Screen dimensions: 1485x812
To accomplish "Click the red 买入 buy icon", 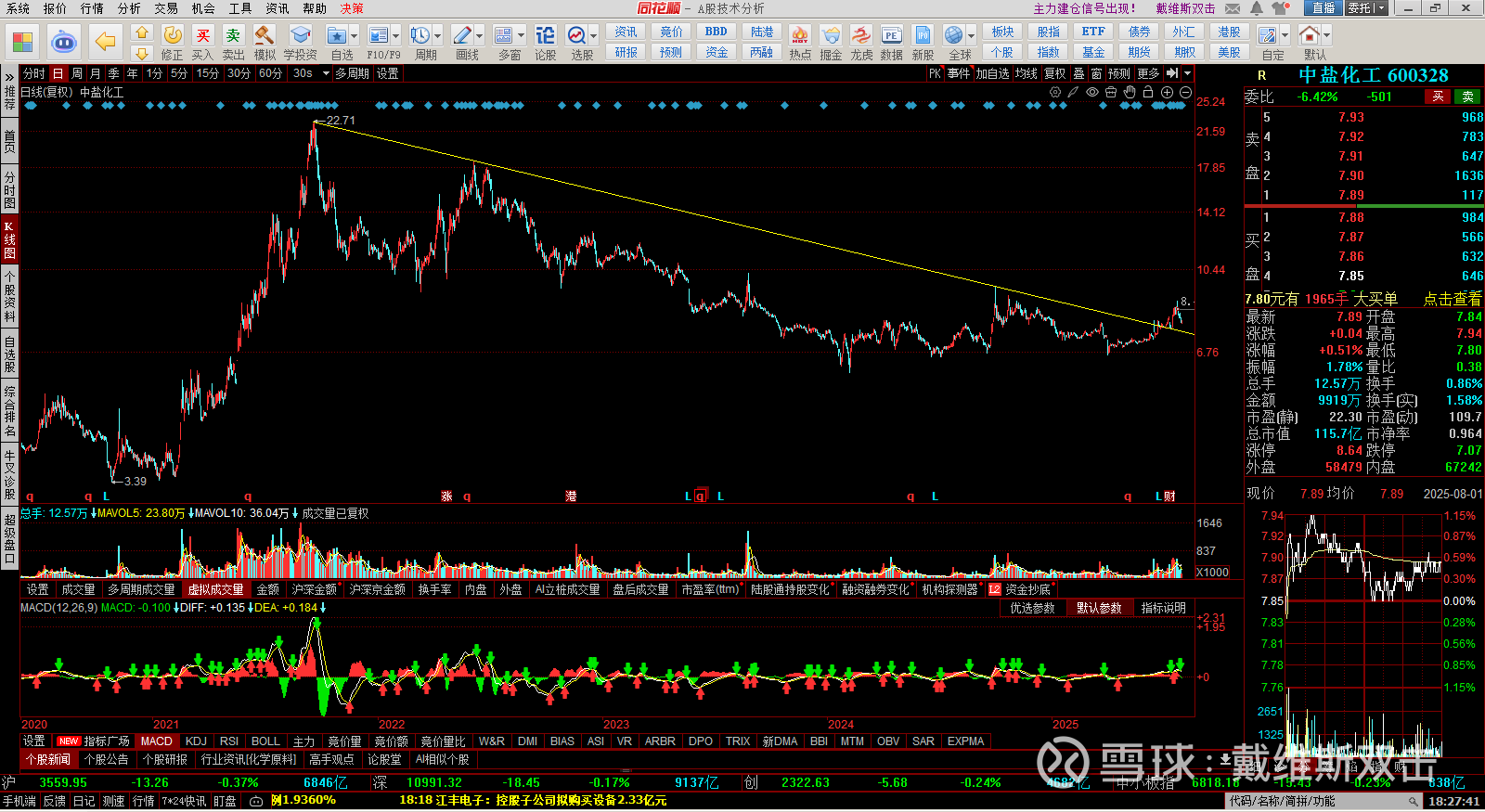I will click(203, 35).
